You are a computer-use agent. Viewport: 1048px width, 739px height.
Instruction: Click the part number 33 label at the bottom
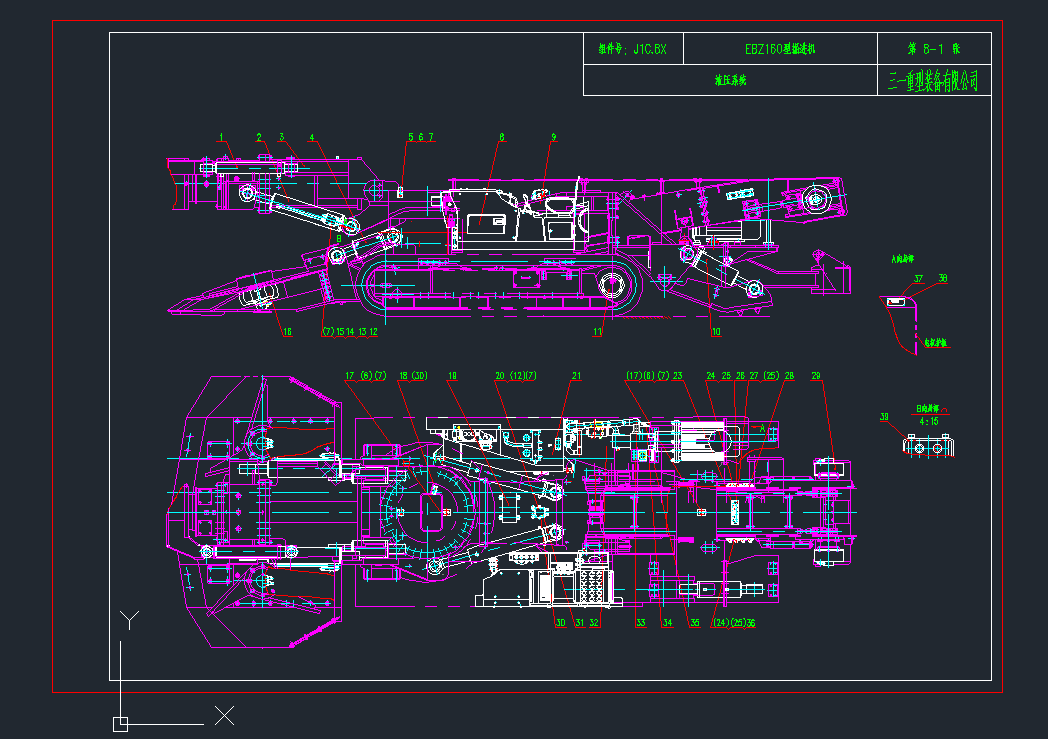pyautogui.click(x=641, y=622)
